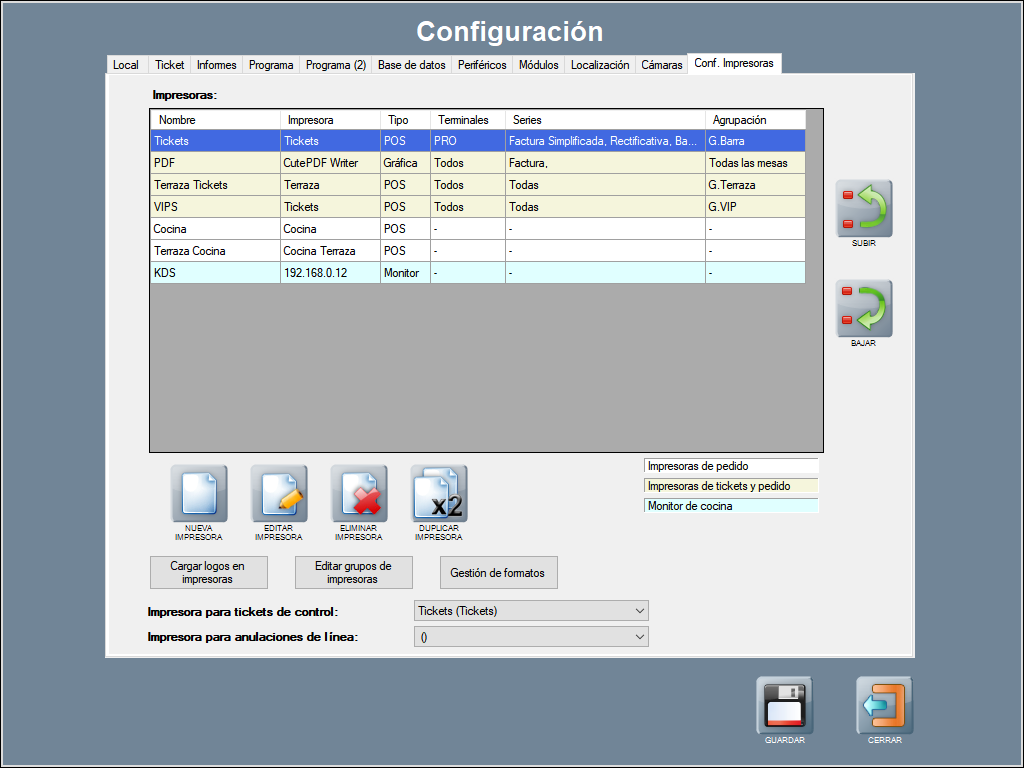Go to the Cámaras tab
This screenshot has width=1024, height=768.
[x=661, y=65]
